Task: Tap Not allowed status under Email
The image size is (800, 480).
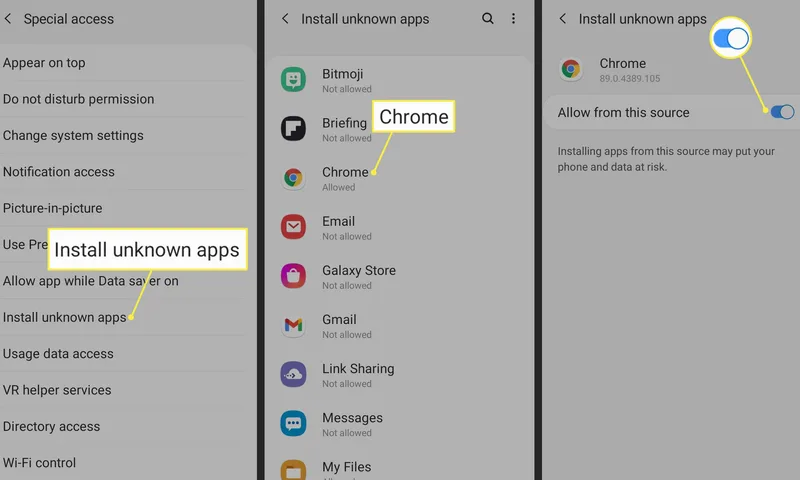Action: (x=346, y=236)
